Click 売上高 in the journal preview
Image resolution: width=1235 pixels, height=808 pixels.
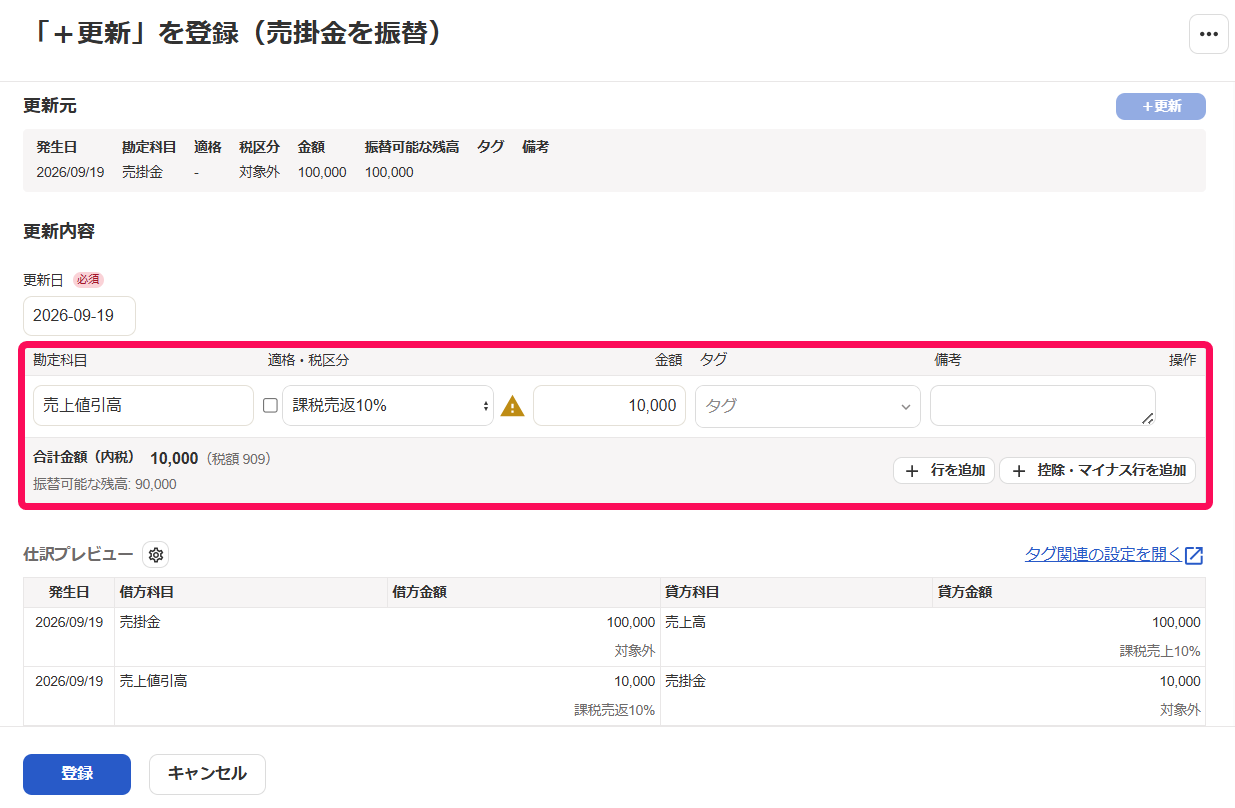[x=686, y=622]
